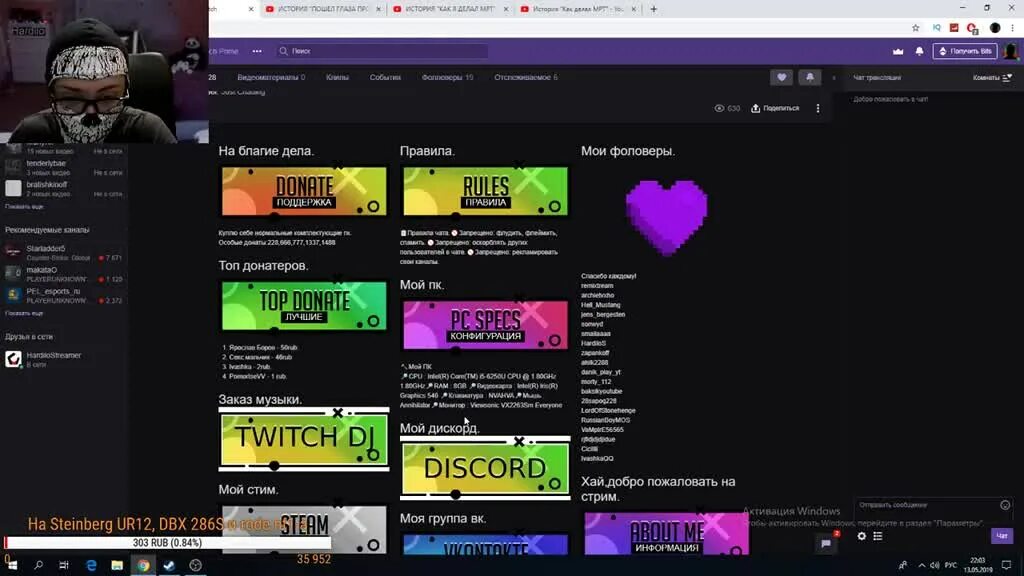Open the TWITCH DJ panel banner
The image size is (1024, 576).
304,439
